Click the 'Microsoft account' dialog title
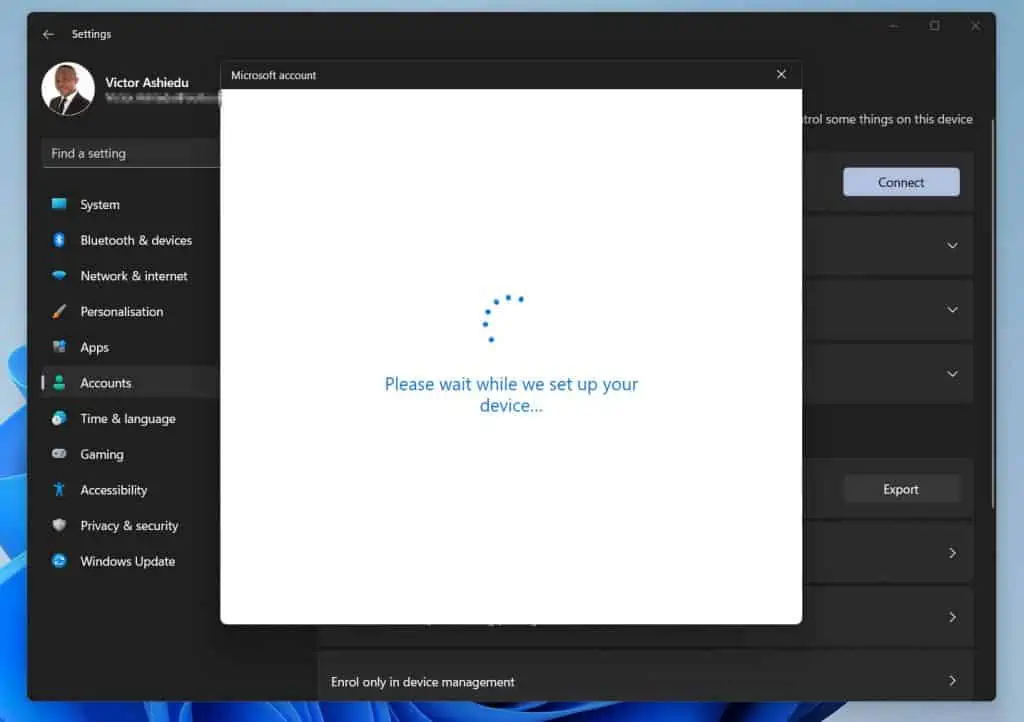Screen dimensions: 1024x722 (274, 75)
